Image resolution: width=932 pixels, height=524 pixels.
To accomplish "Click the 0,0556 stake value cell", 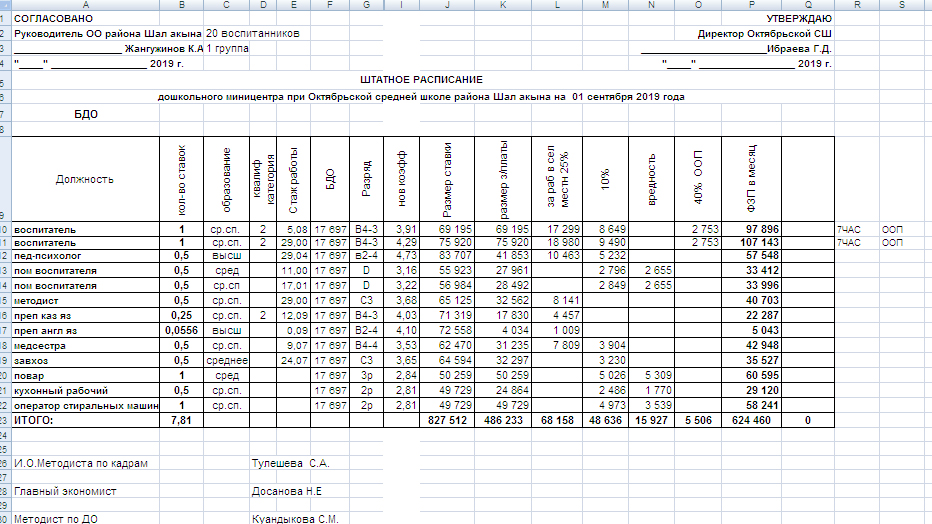I will click(x=181, y=327).
